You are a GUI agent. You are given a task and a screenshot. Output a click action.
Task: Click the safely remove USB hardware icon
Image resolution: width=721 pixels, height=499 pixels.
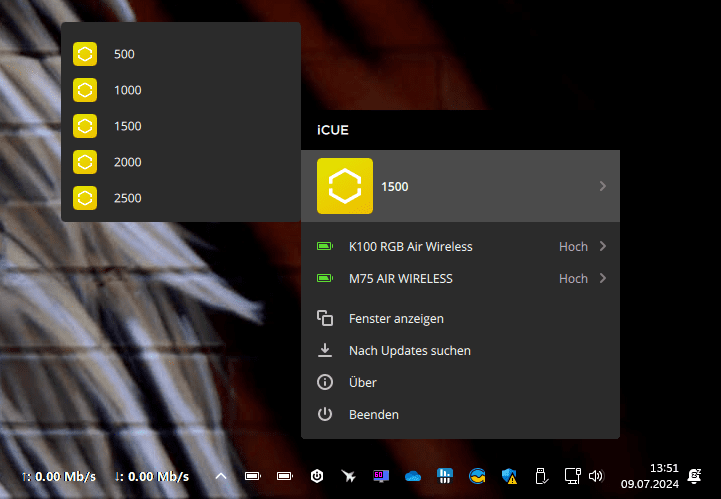(541, 476)
